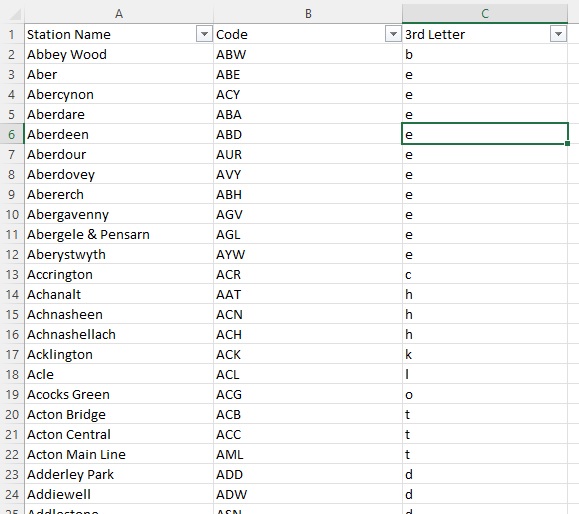
Task: Select the 'Abbey Wood' cell
Action: tap(119, 54)
